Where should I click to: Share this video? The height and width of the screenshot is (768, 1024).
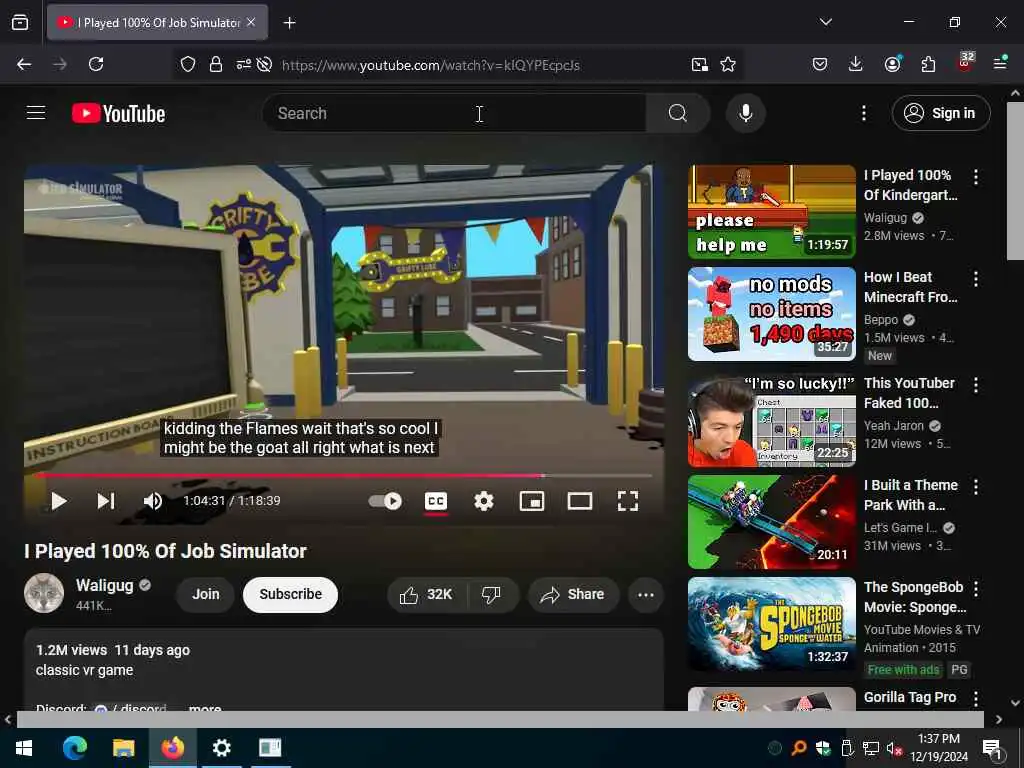(x=573, y=594)
